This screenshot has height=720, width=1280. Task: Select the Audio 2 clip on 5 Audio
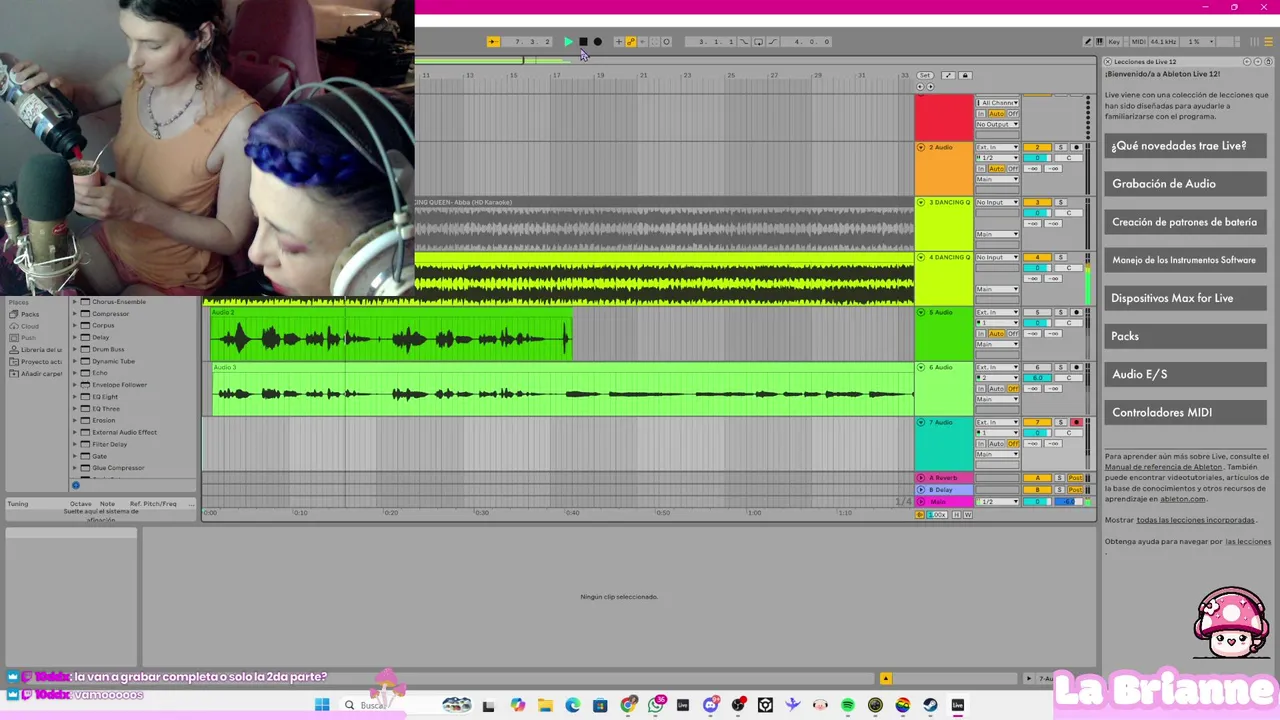click(390, 335)
